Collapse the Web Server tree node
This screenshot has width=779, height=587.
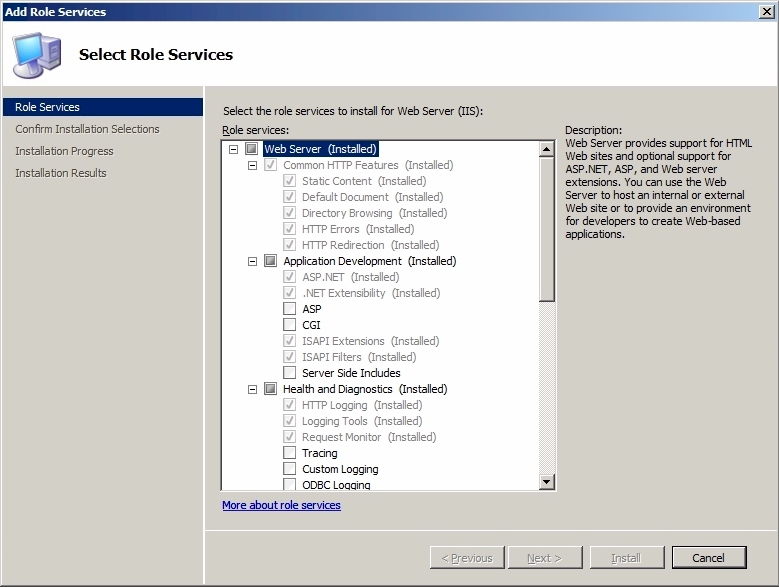tap(234, 149)
